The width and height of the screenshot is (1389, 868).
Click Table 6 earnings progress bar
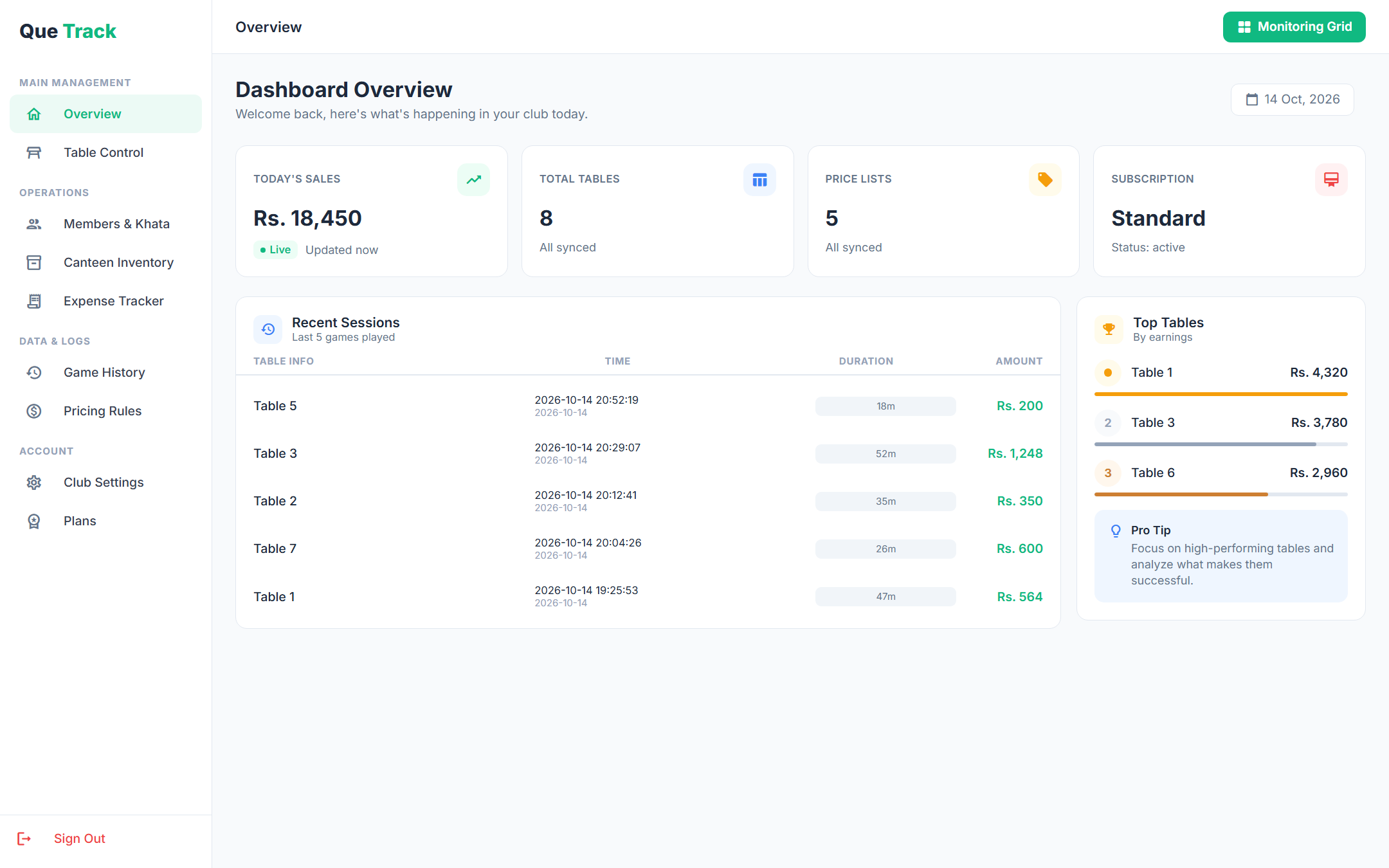coord(1221,494)
